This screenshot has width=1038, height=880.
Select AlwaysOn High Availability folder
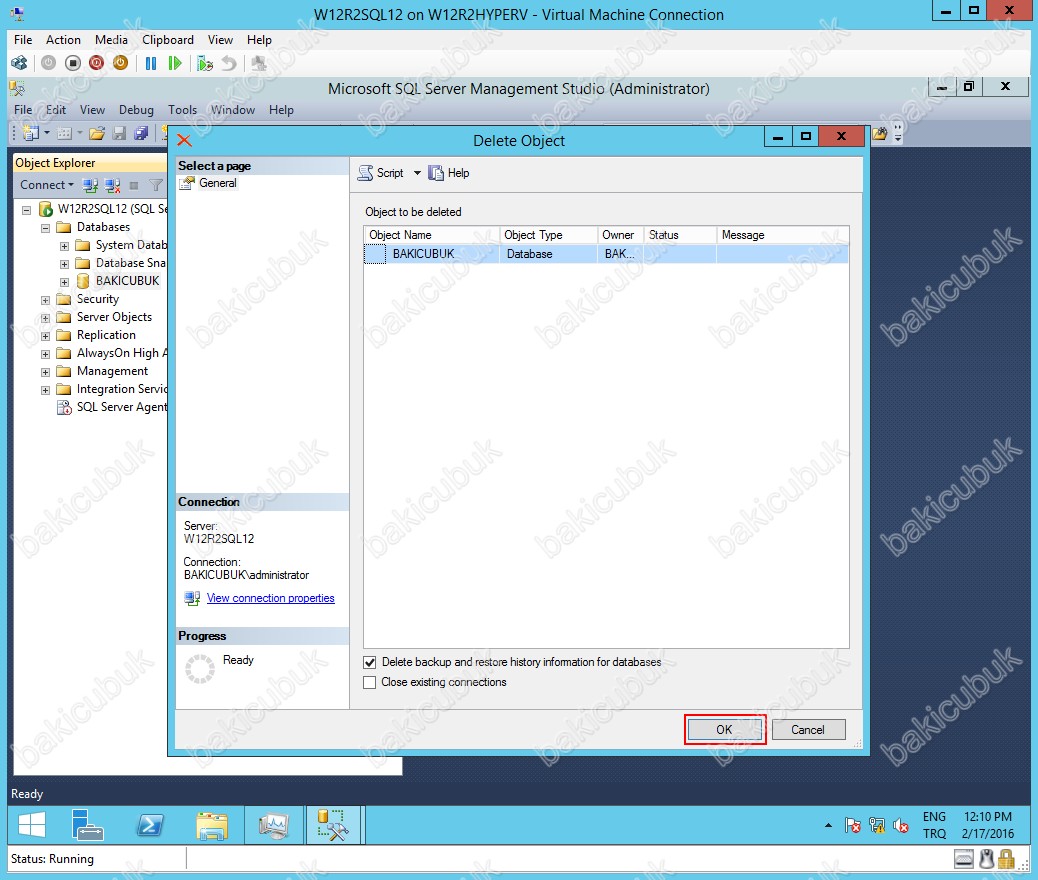pyautogui.click(x=121, y=353)
